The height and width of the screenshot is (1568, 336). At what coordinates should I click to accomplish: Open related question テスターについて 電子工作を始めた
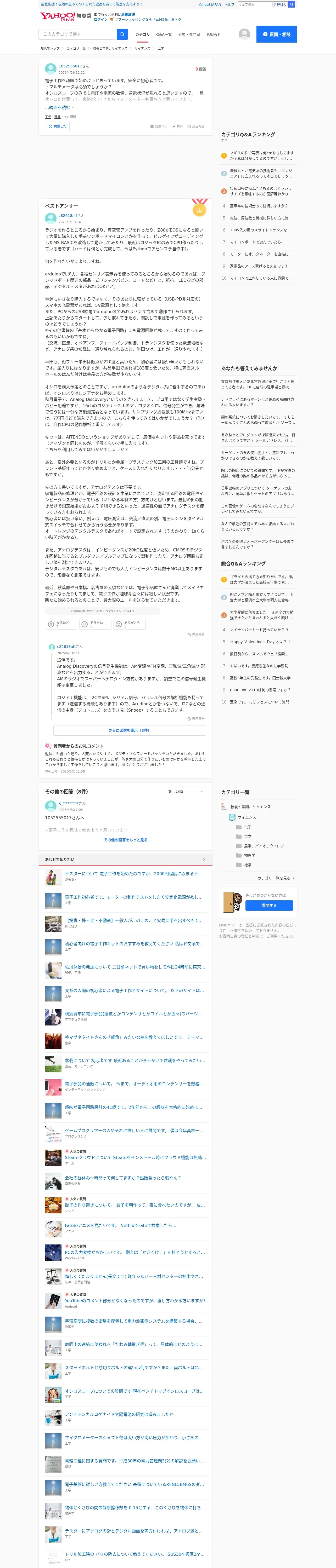(x=133, y=873)
